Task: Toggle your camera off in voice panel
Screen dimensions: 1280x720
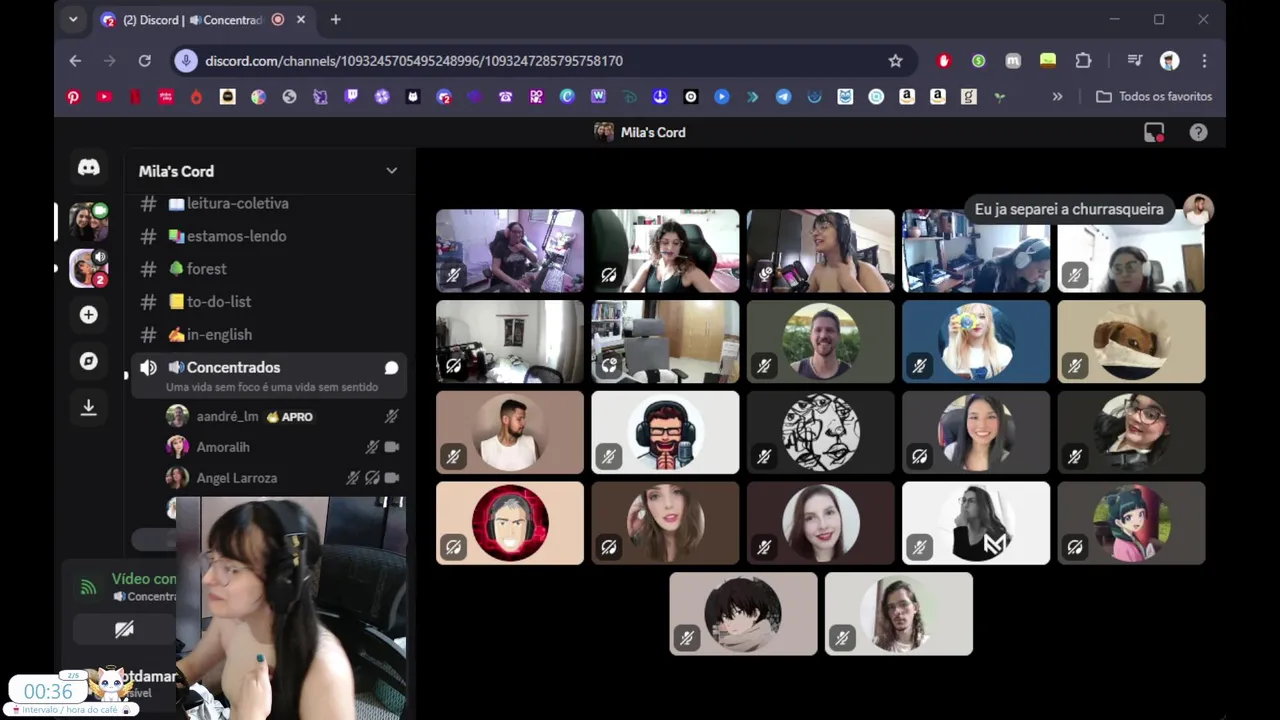Action: tap(124, 629)
